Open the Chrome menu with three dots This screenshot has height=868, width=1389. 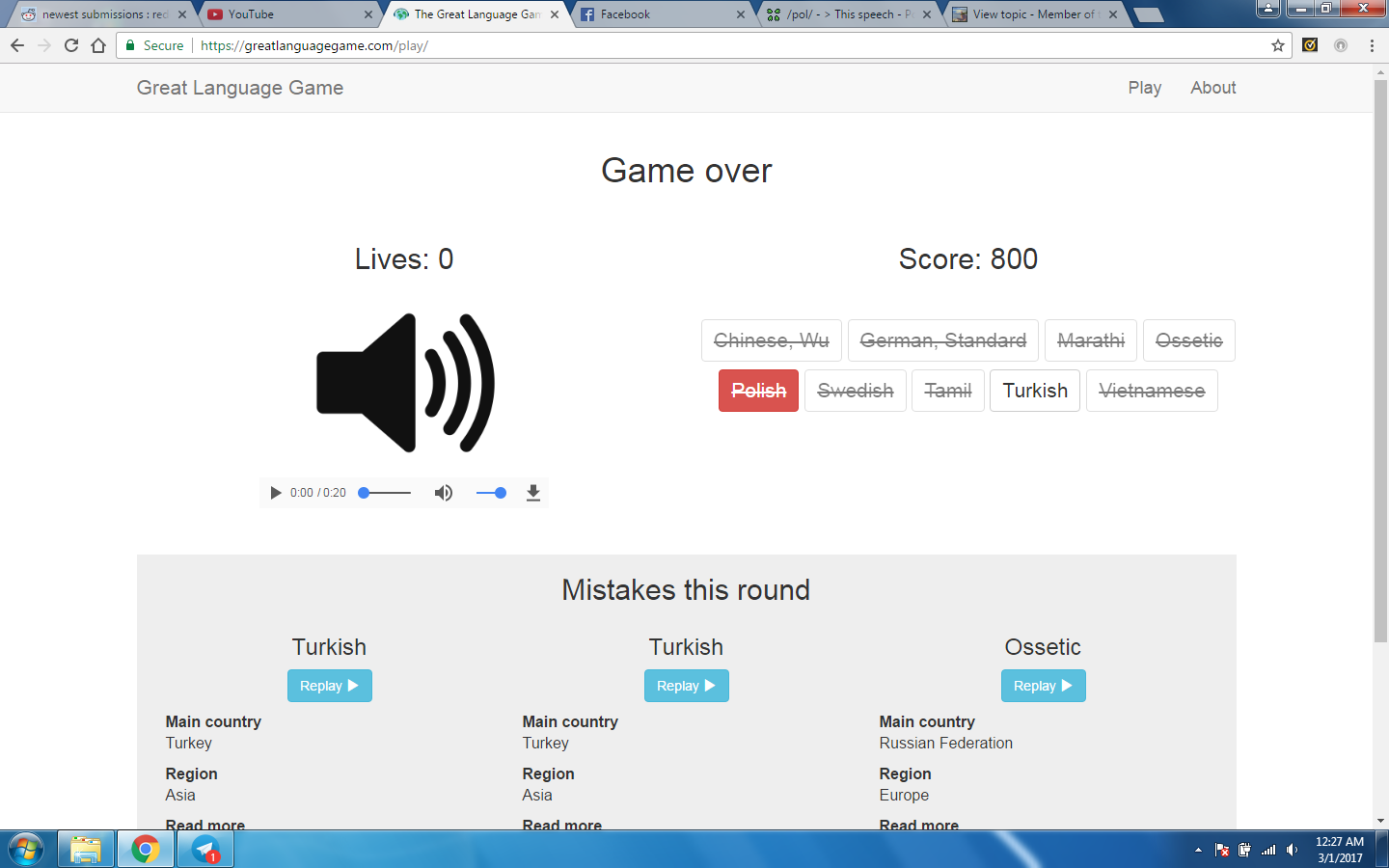[1372, 45]
